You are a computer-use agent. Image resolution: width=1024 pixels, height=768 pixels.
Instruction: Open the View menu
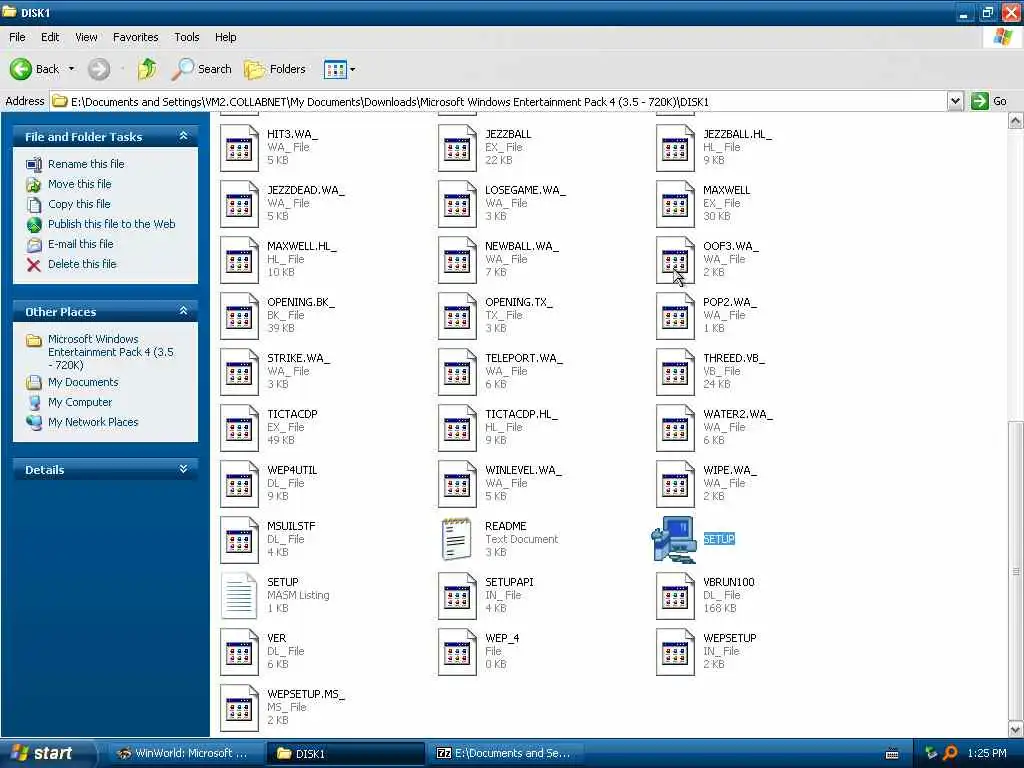click(x=86, y=37)
